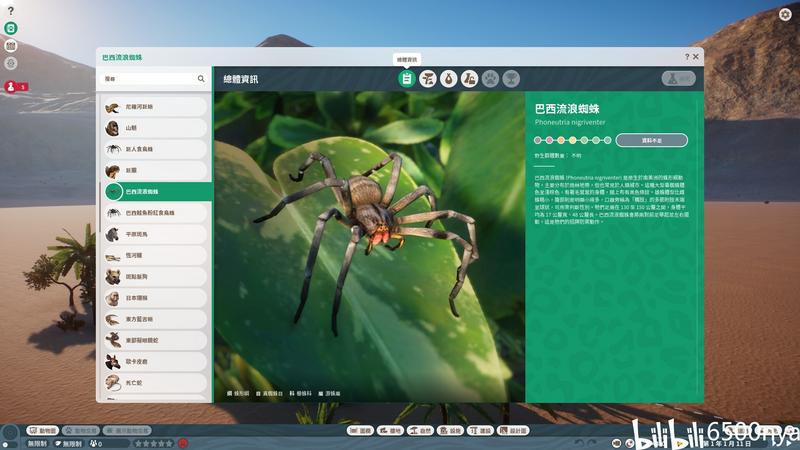Screen dimensions: 800x450
Task: Open the fourth brown terrain tab icon
Action: 469,79
